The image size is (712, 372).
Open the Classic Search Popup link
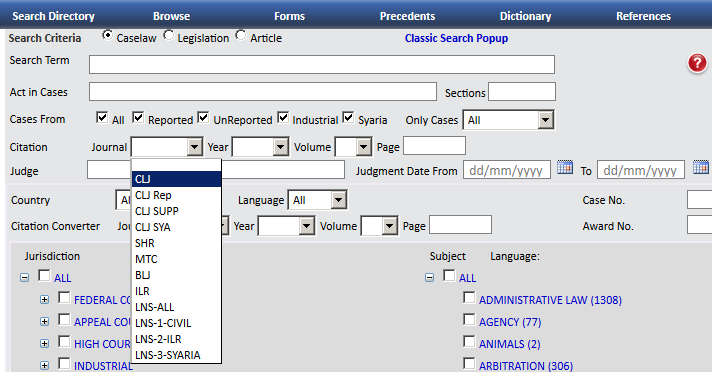pos(456,38)
